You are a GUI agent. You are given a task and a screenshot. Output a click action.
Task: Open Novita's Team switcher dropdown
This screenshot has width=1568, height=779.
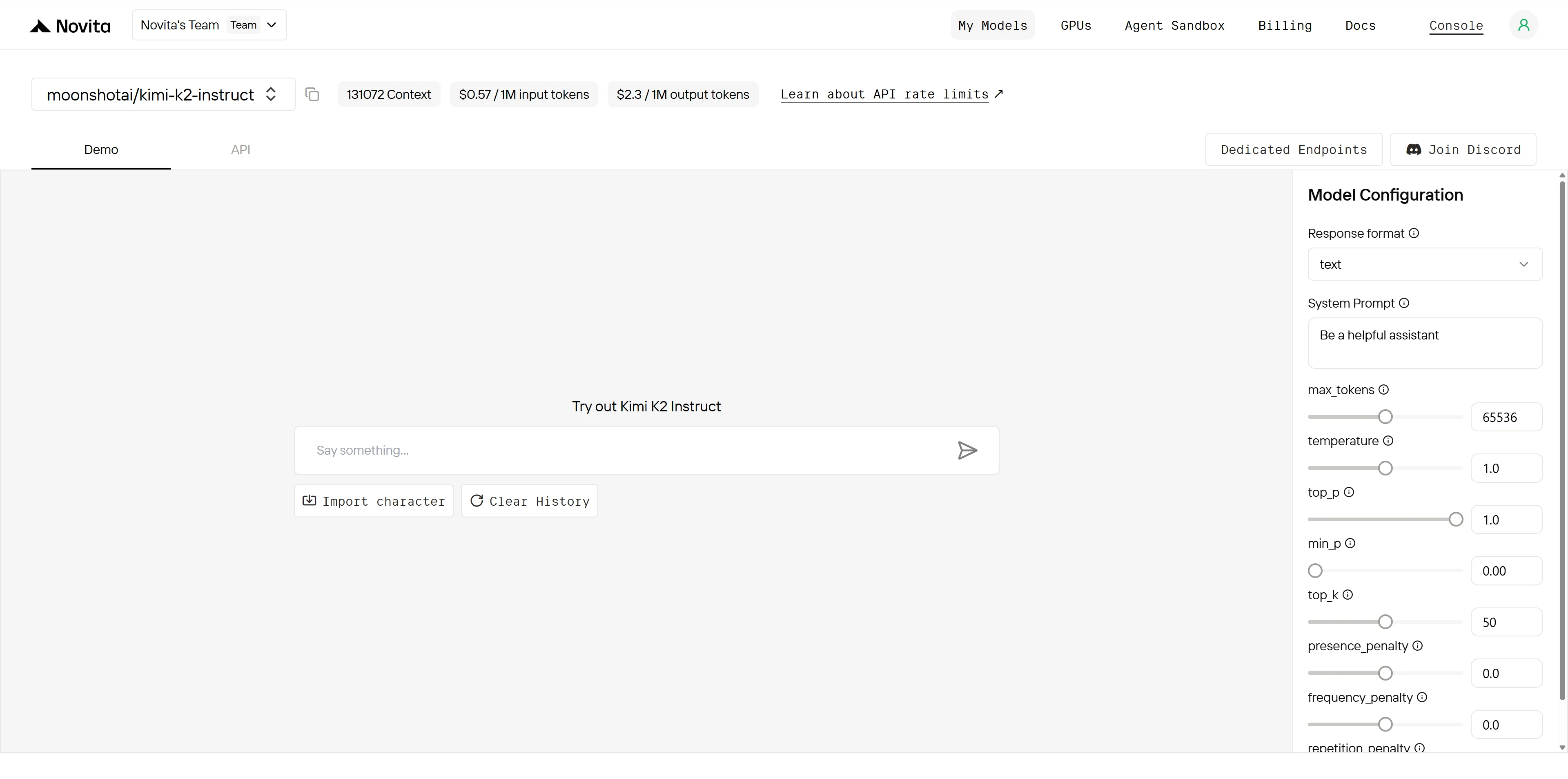pos(209,25)
